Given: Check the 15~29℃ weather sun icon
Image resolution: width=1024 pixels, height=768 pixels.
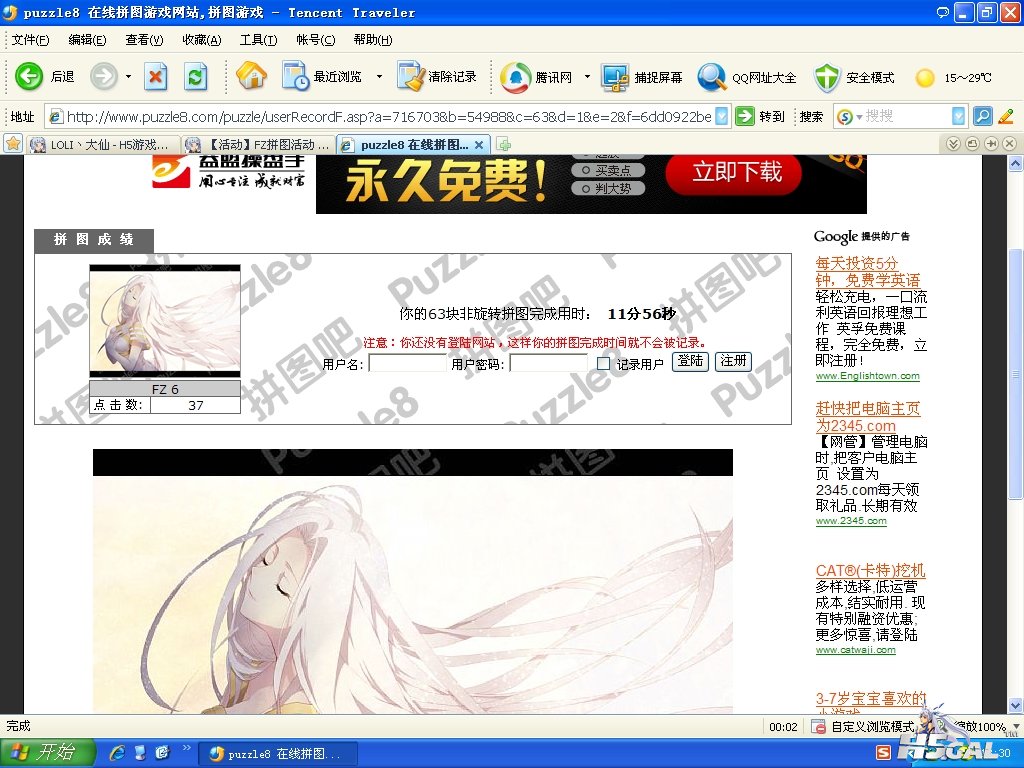Looking at the screenshot, I should click(x=925, y=78).
